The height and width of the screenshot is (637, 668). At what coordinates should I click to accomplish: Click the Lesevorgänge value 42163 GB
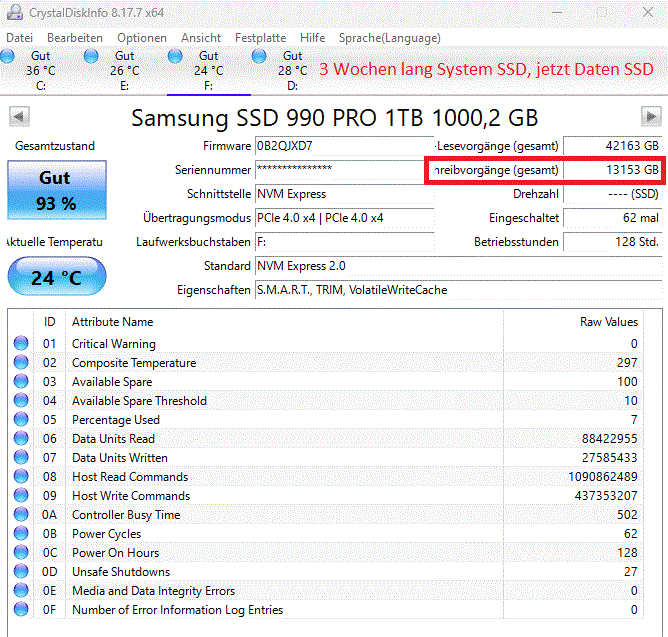(x=613, y=146)
